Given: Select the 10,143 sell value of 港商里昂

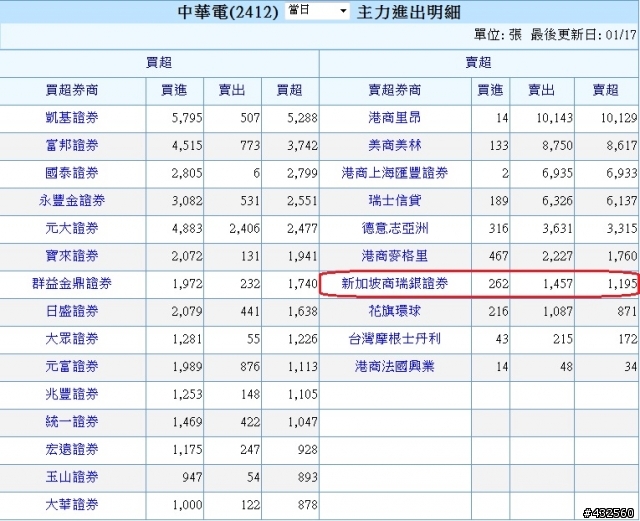Looking at the screenshot, I should click(x=554, y=118).
